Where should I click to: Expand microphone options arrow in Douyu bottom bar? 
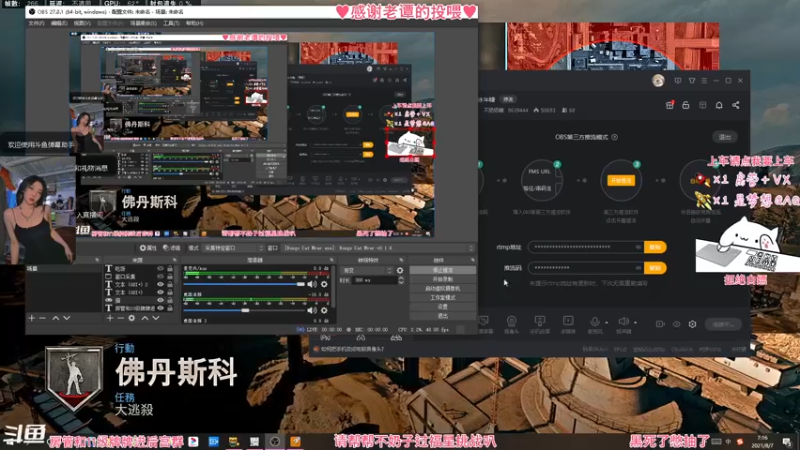(x=606, y=322)
